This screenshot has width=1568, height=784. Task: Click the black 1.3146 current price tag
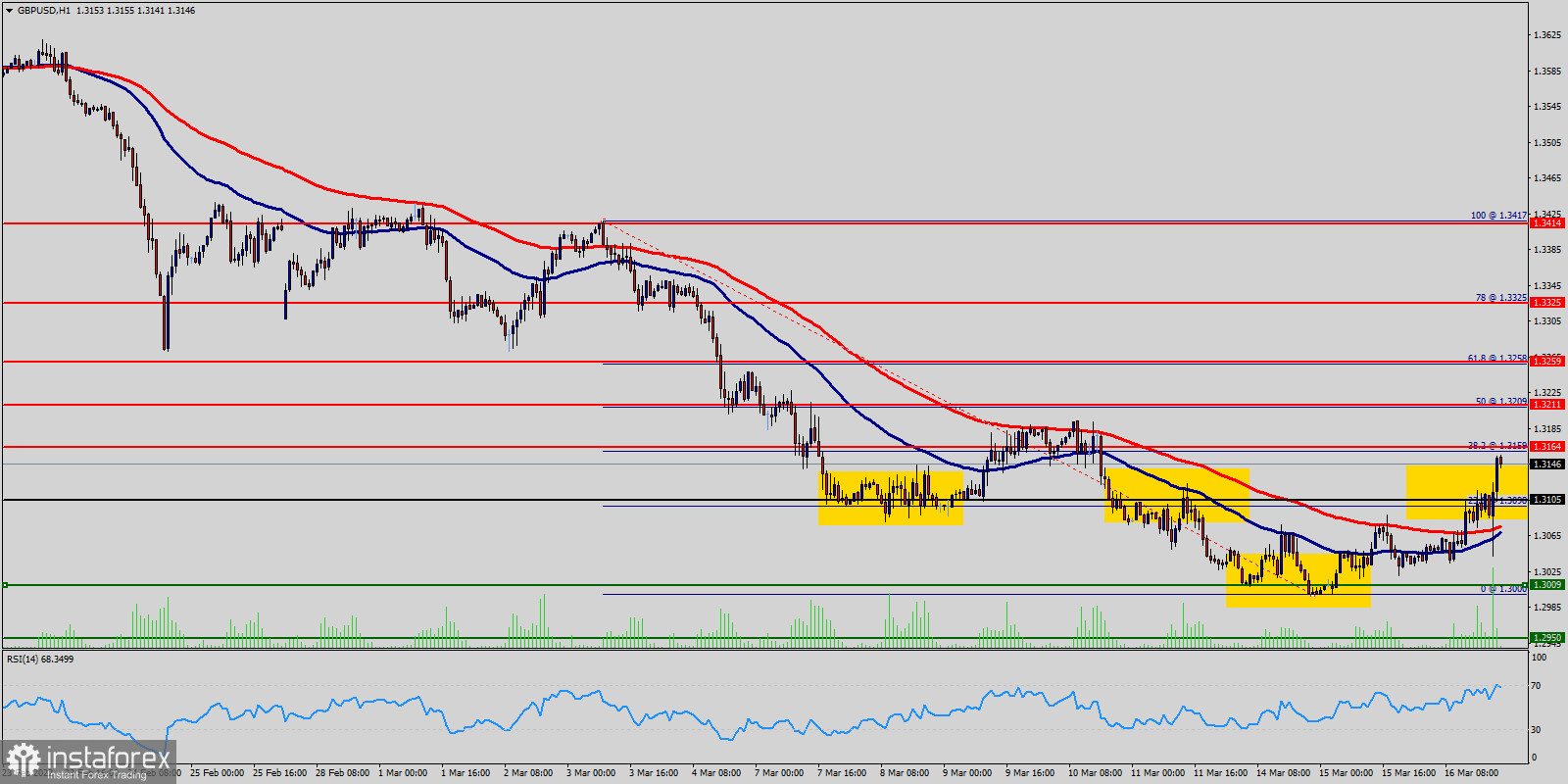[x=1546, y=465]
